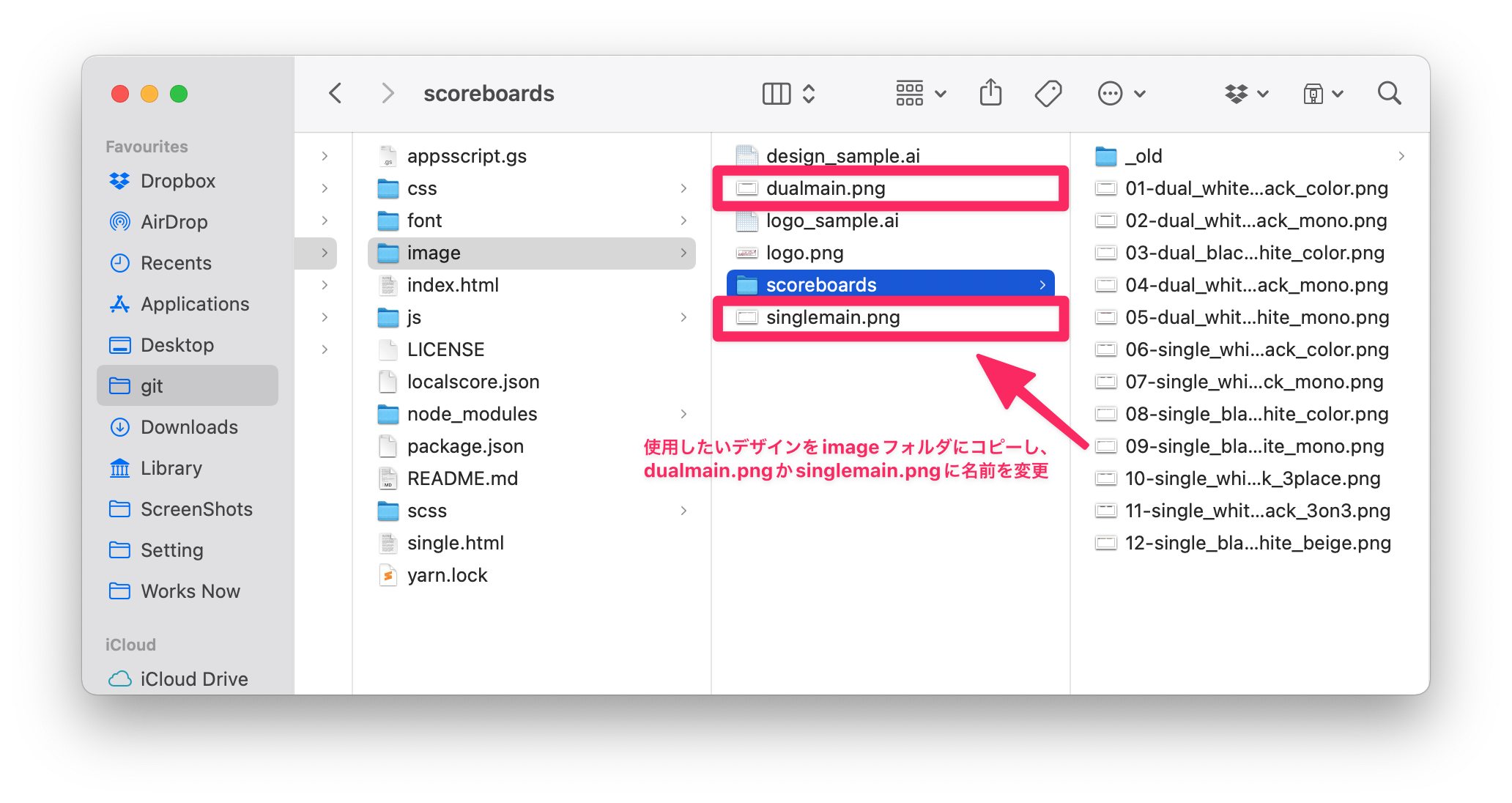
Task: Click the column view icon
Action: coord(777,93)
